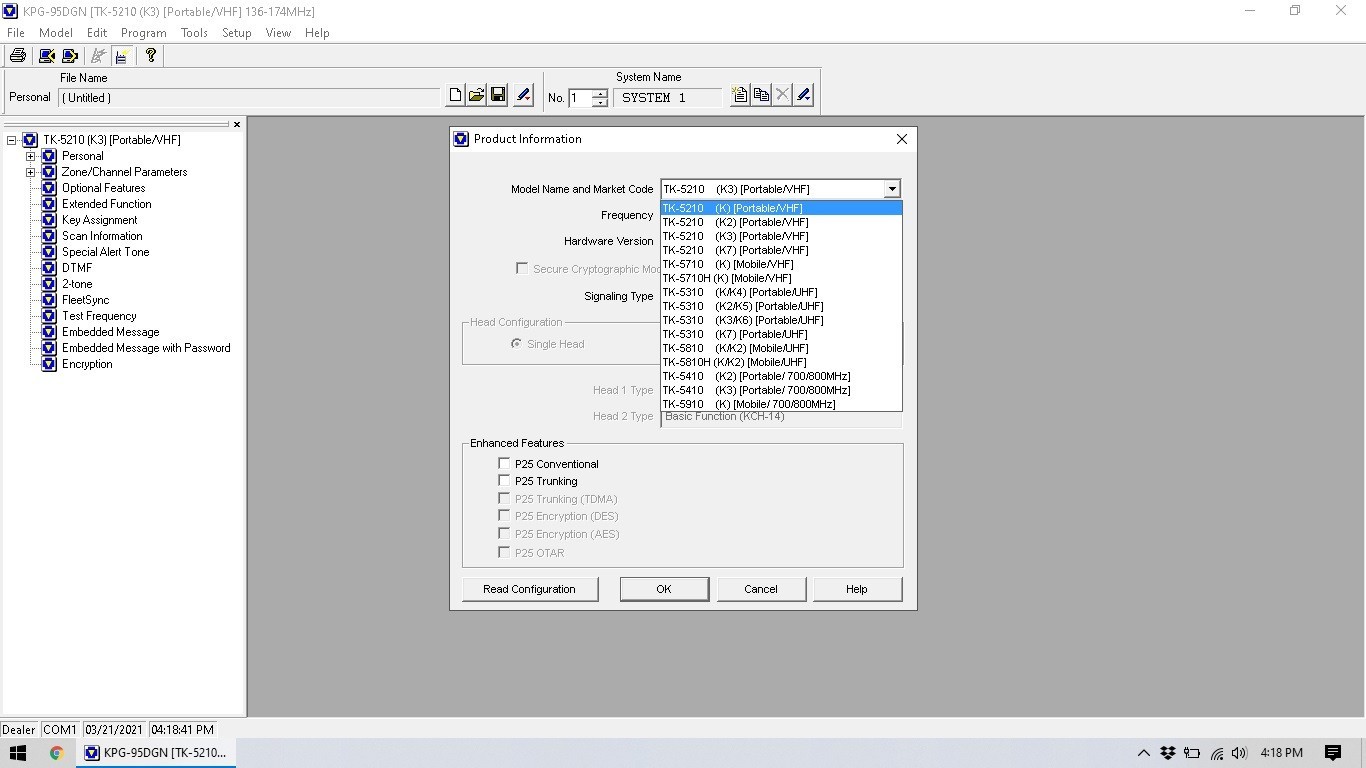Viewport: 1366px width, 768px height.
Task: Choose TK-5310 (K7) [Portable/UHF] option
Action: [781, 334]
